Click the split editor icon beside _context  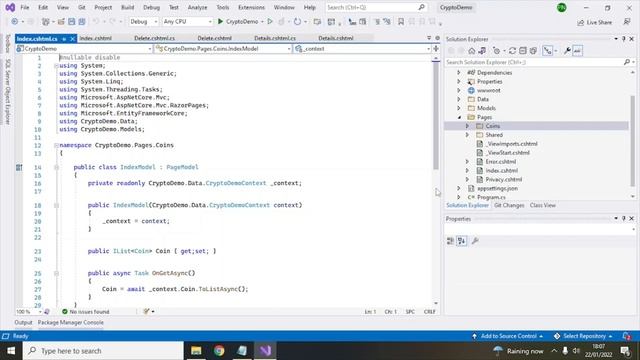[436, 49]
